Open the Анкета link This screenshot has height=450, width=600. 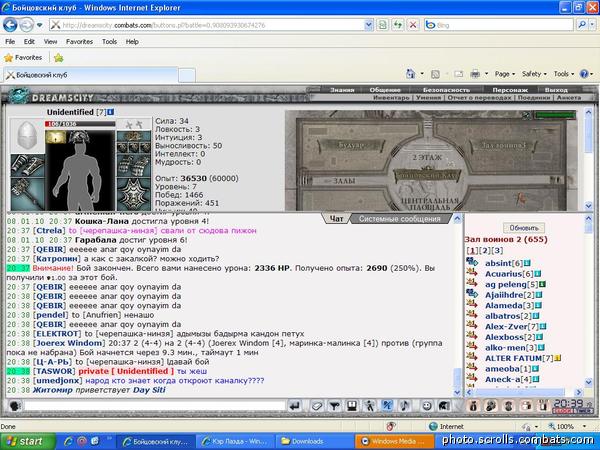(x=569, y=98)
